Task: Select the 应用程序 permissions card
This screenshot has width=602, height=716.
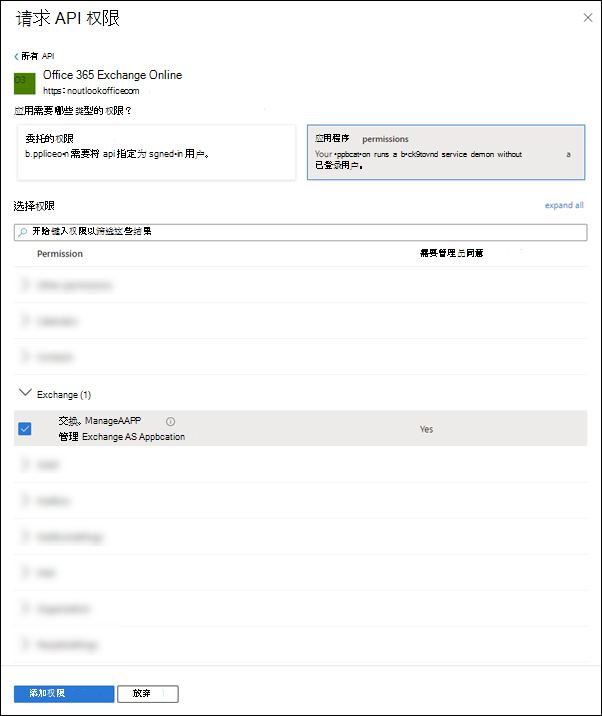Action: 446,153
